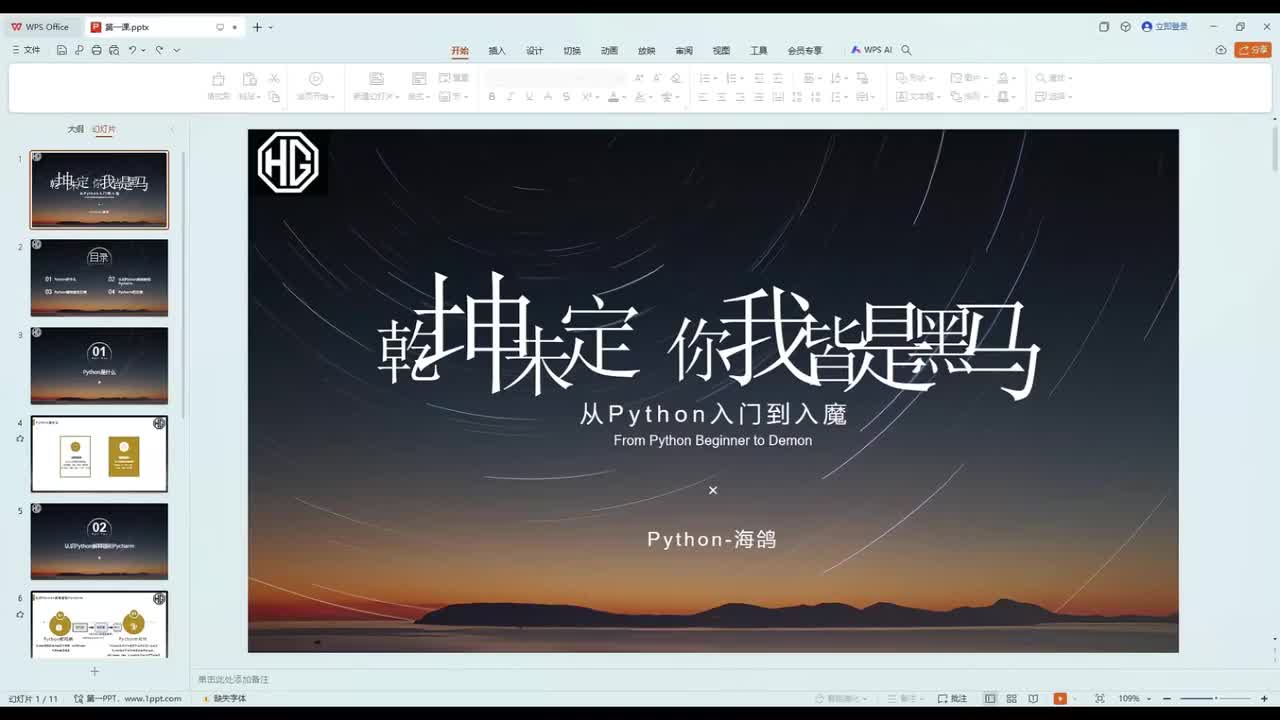Click the 缺失字体 missing font warning
Screen dimensions: 1280x720
click(x=225, y=699)
